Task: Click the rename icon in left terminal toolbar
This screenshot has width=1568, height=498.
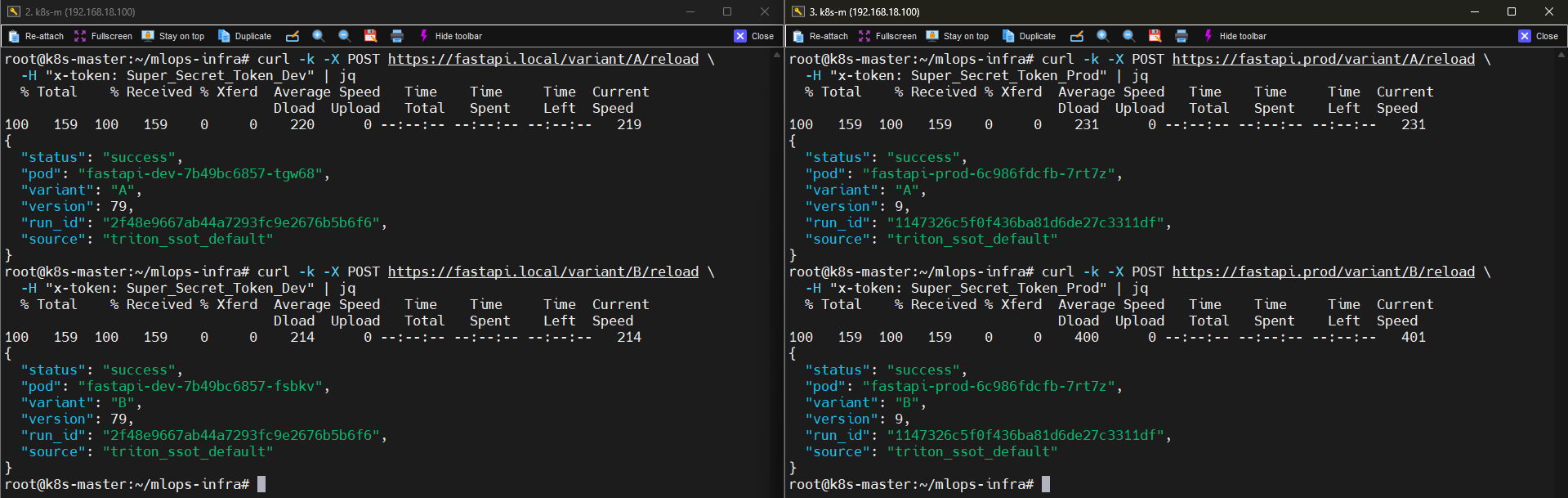Action: 293,36
